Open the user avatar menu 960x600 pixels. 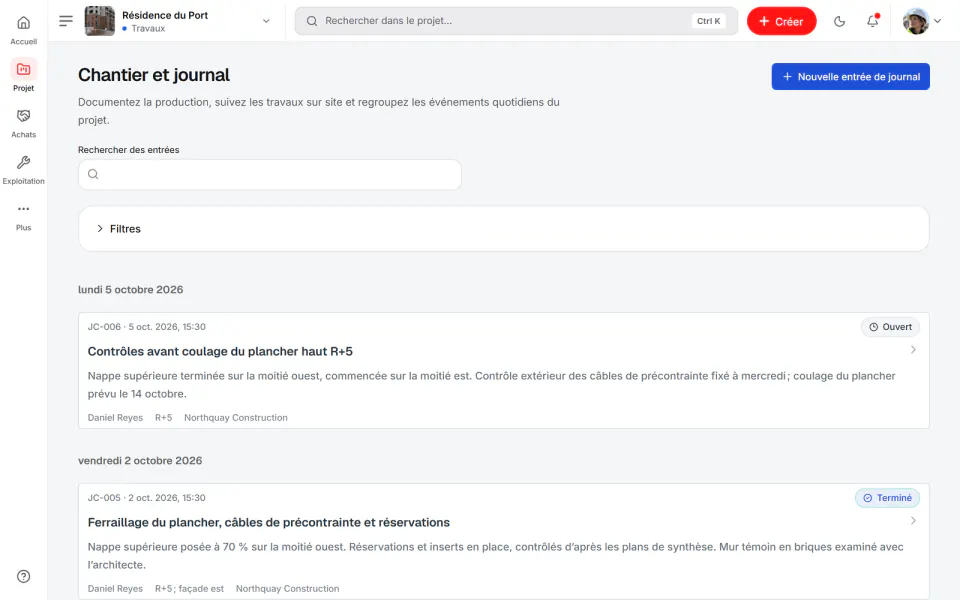(921, 21)
